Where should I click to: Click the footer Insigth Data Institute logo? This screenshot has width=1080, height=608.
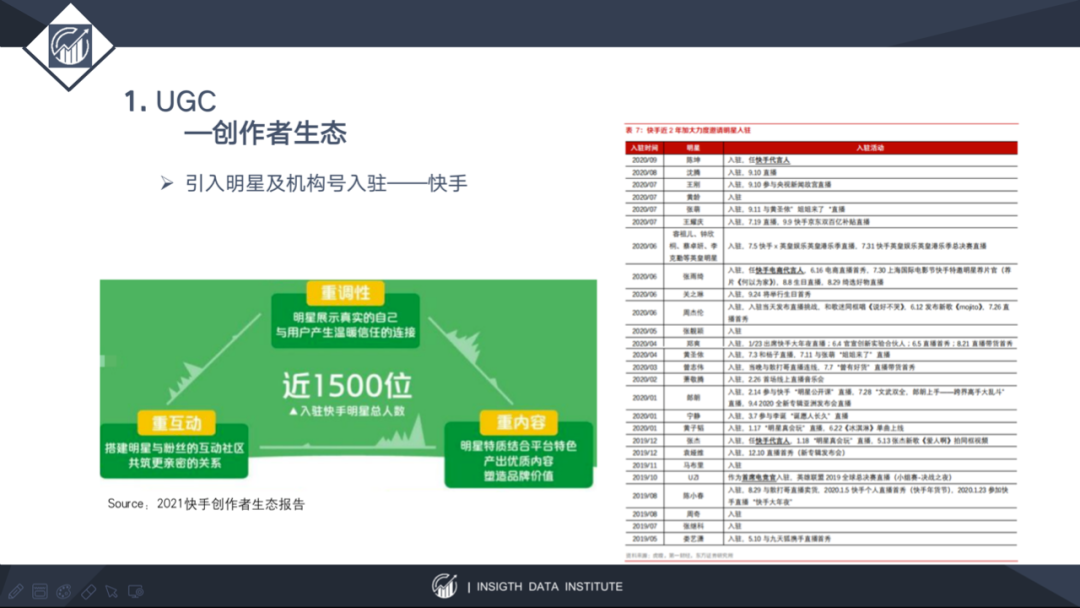click(444, 586)
